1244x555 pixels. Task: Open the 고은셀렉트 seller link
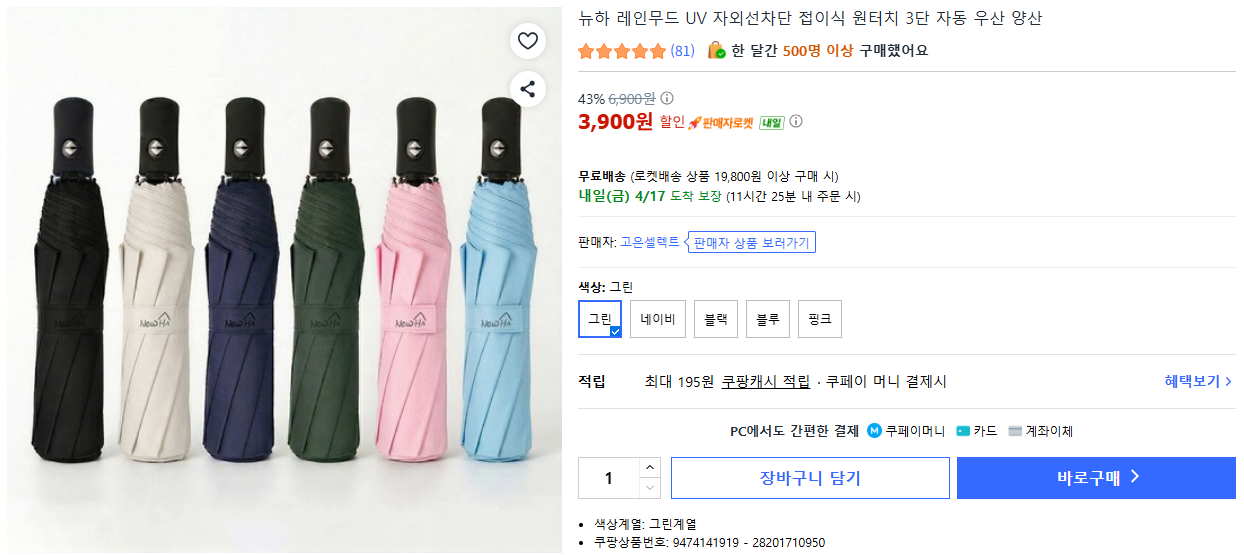coord(649,242)
